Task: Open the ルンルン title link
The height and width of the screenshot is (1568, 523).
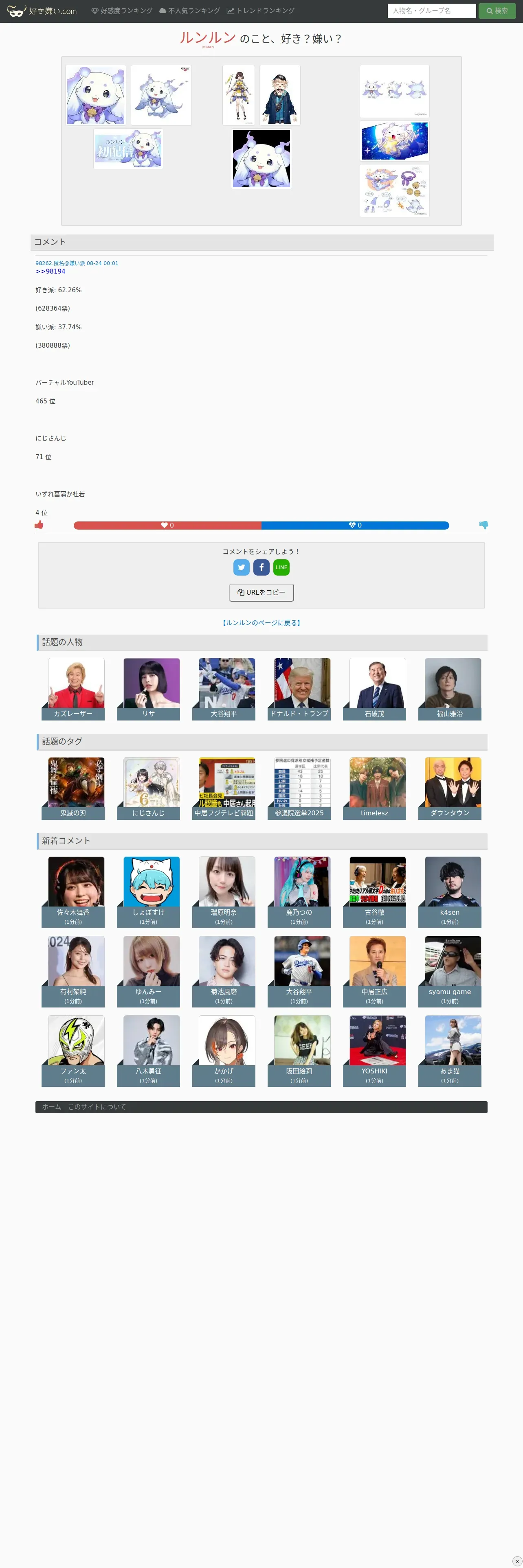Action: click(x=208, y=38)
